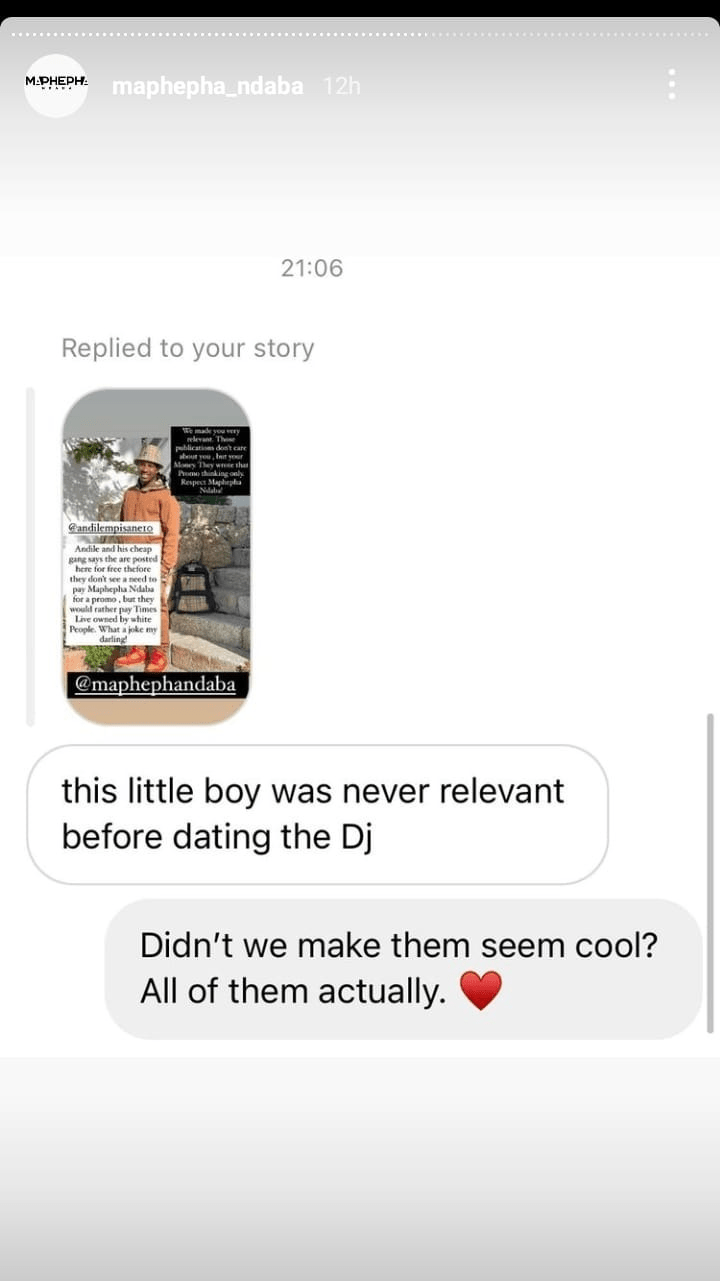Image resolution: width=720 pixels, height=1281 pixels.
Task: Tap the vertical reply quote bar beside the thumbnail
Action: click(30, 556)
